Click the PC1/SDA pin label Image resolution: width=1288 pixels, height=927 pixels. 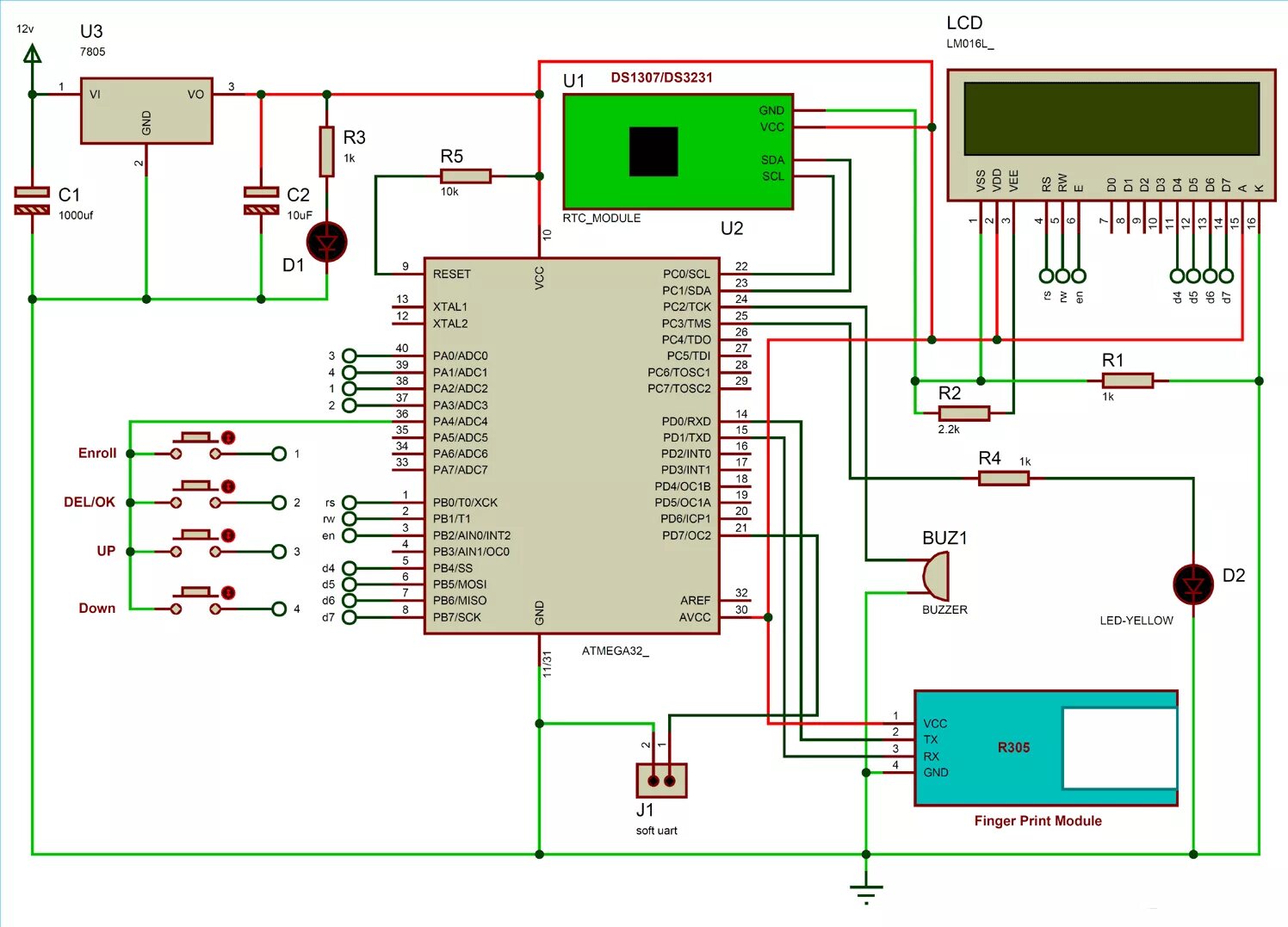(x=686, y=290)
